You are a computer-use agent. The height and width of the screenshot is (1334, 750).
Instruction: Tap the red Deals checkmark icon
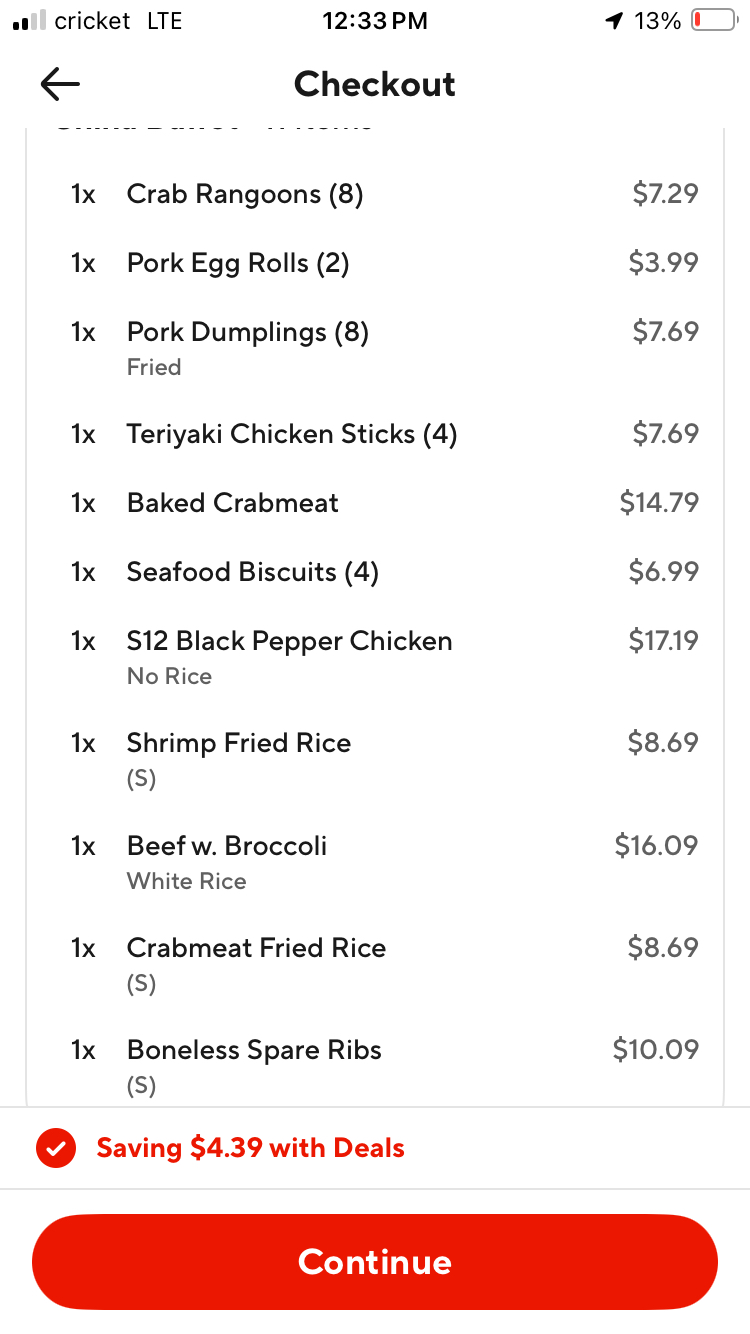point(55,1148)
